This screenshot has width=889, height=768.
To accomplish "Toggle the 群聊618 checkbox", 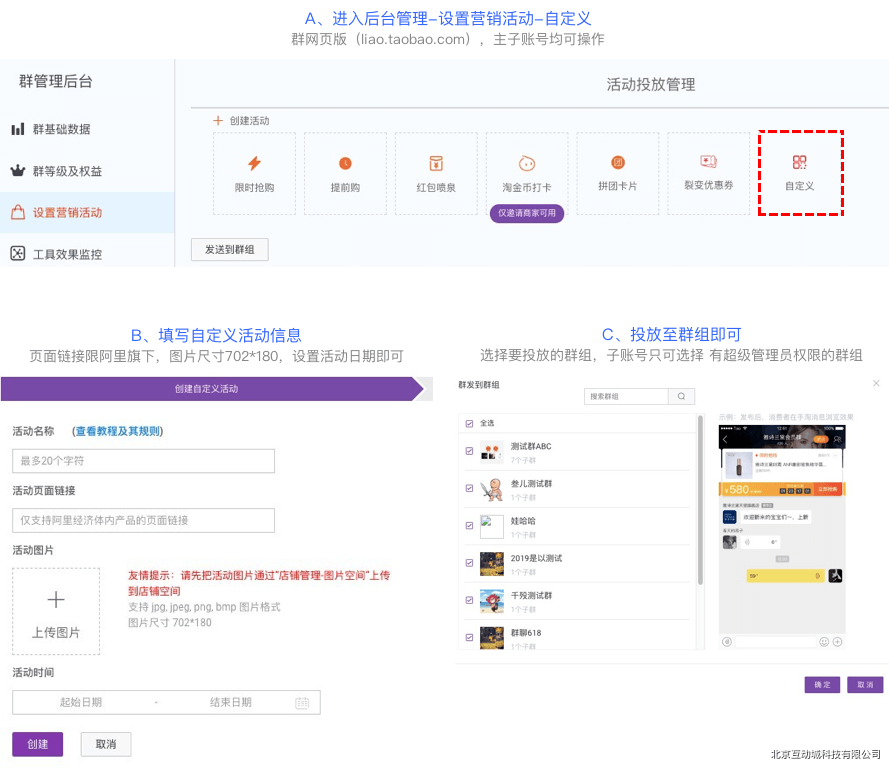I will click(x=469, y=638).
